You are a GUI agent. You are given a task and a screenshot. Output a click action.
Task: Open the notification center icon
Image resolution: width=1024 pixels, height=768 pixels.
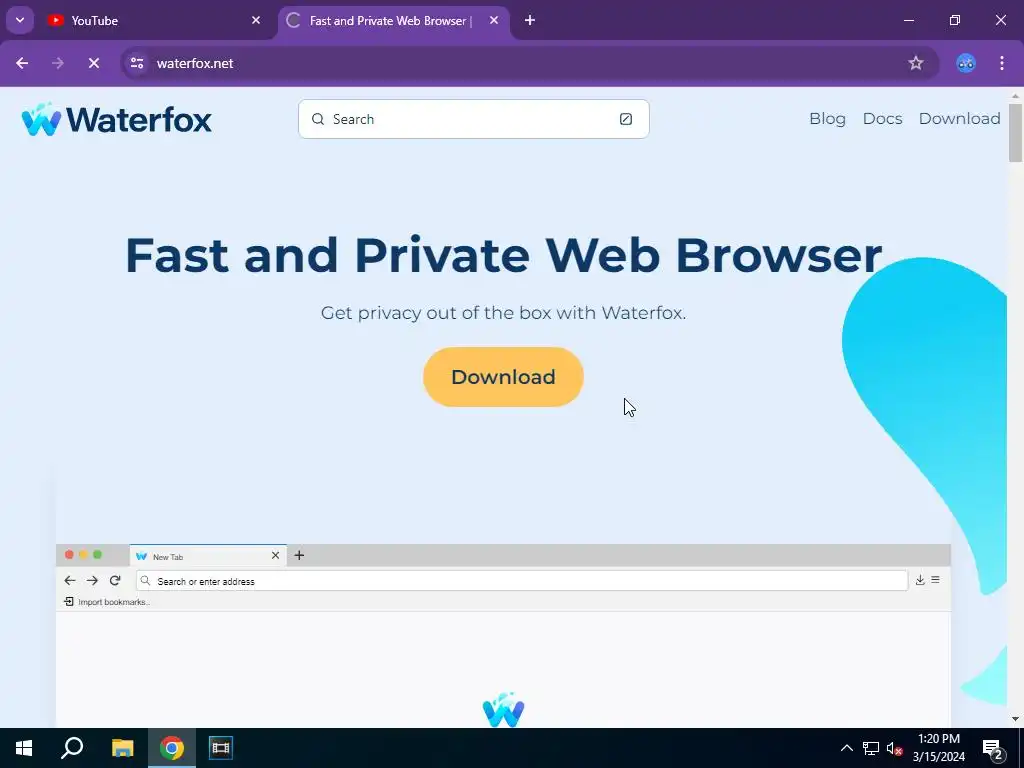click(x=993, y=748)
